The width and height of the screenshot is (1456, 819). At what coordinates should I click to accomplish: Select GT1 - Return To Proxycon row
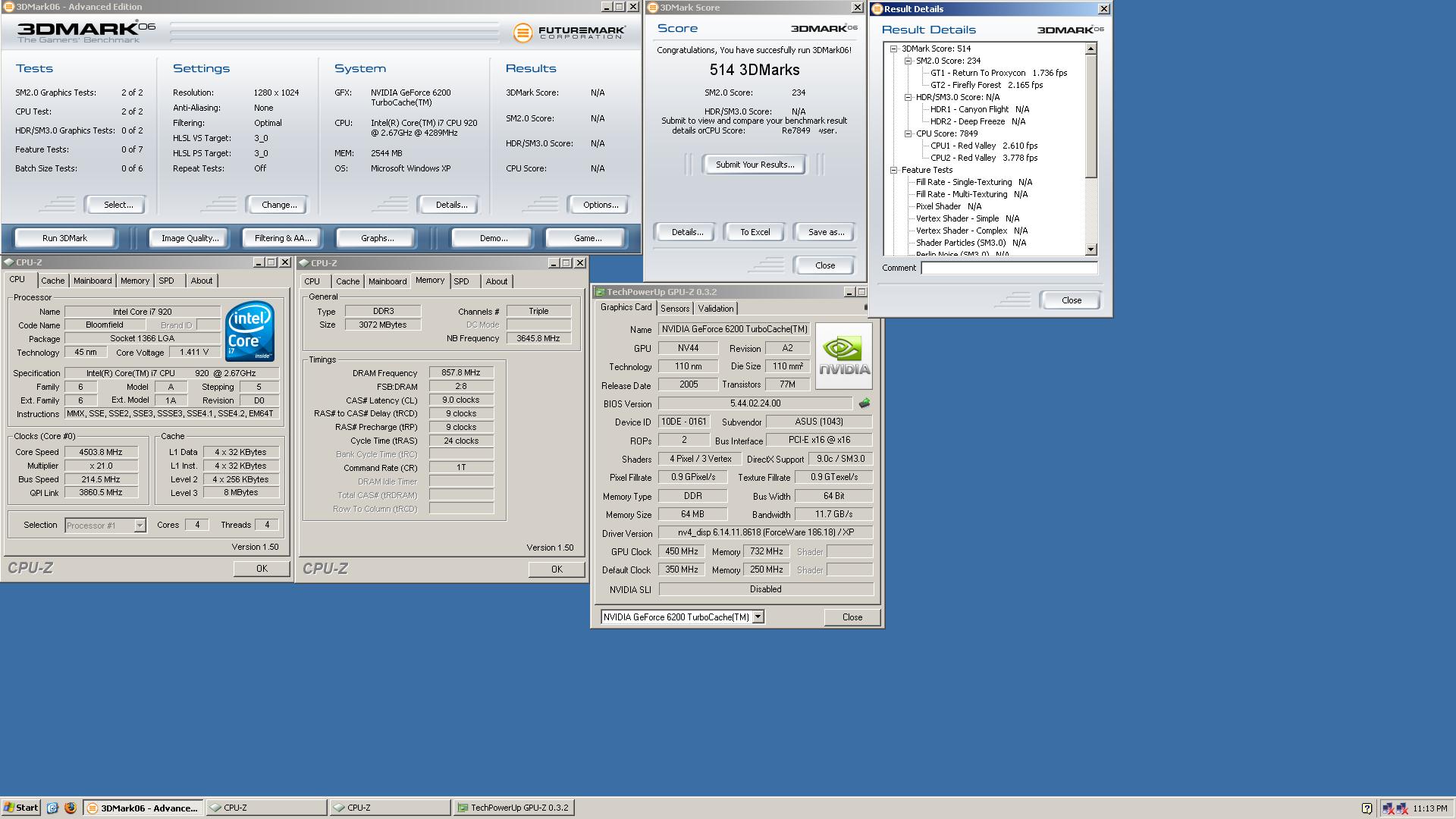click(x=999, y=73)
